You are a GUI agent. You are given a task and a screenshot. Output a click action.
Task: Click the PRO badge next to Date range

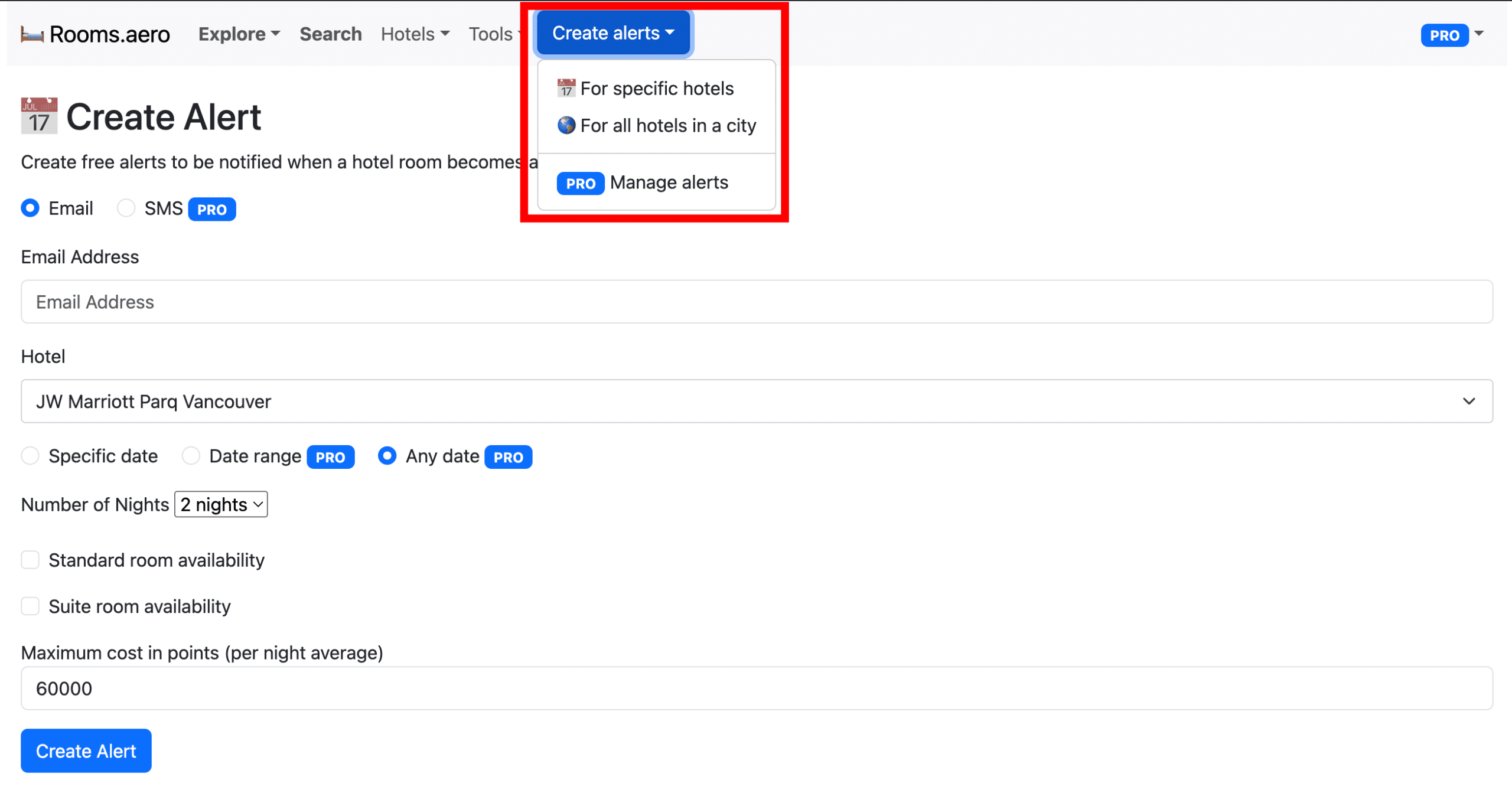(x=330, y=457)
